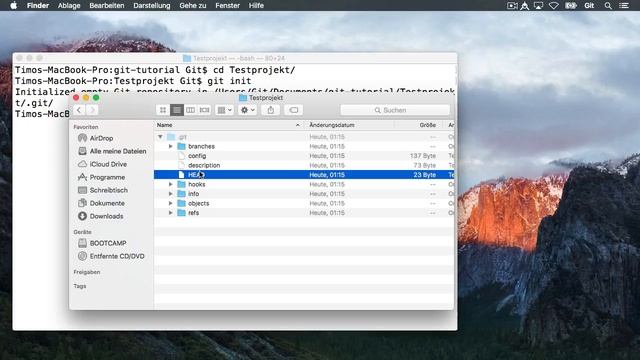The width and height of the screenshot is (640, 360).
Task: Select the config file row
Action: tap(304, 156)
